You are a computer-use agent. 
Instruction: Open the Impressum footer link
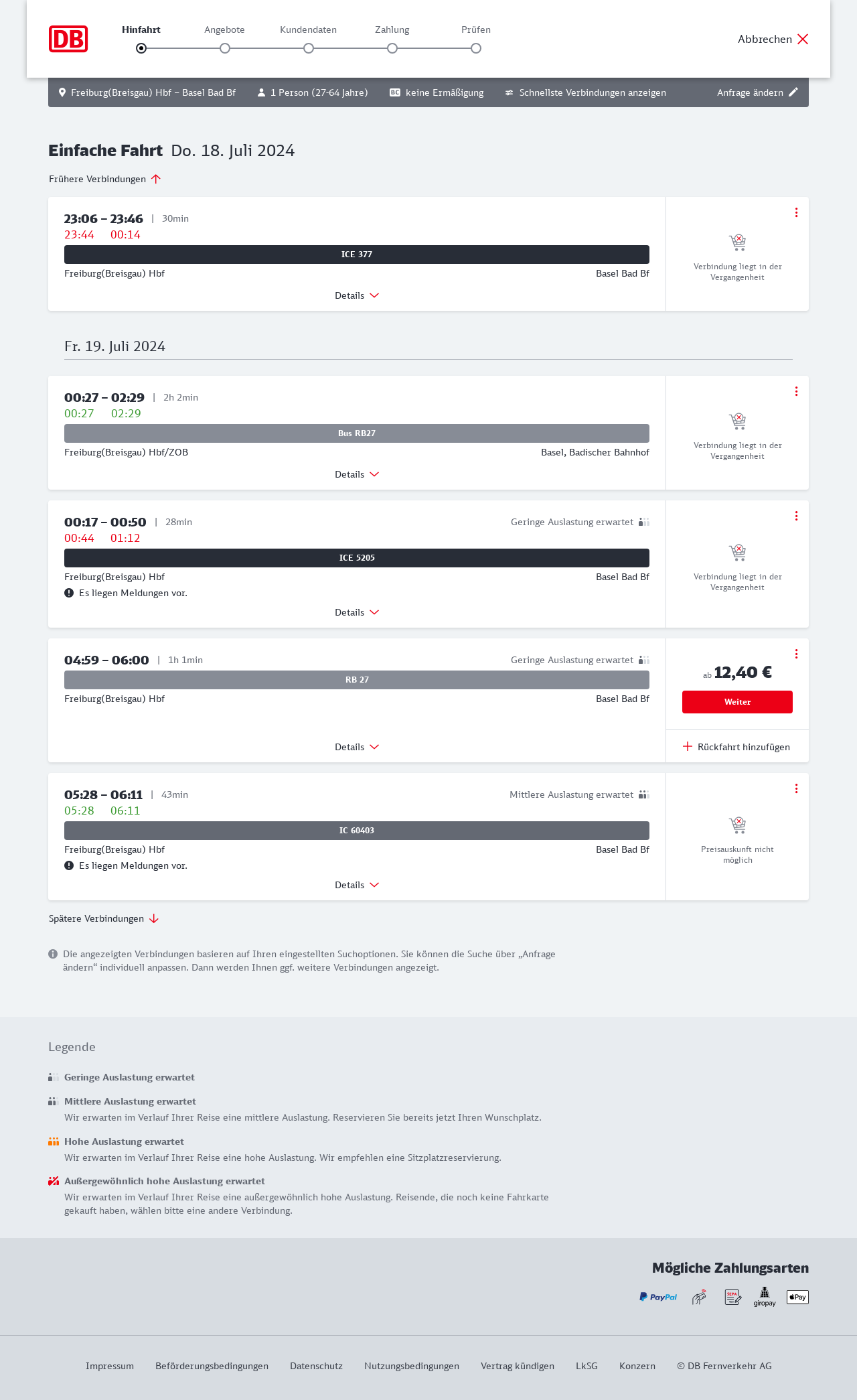click(x=110, y=1366)
